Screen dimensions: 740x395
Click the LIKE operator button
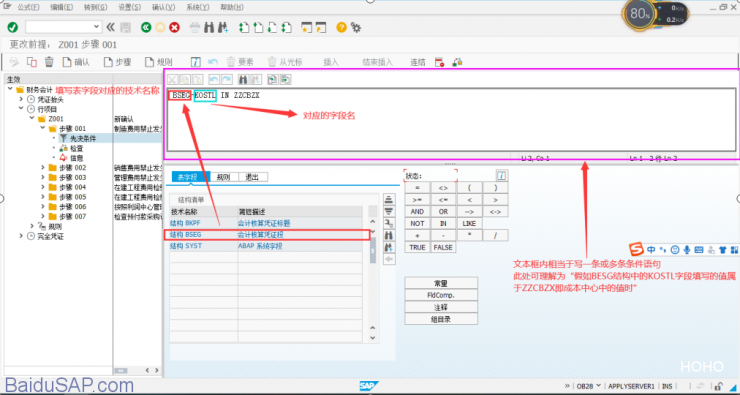click(x=469, y=223)
